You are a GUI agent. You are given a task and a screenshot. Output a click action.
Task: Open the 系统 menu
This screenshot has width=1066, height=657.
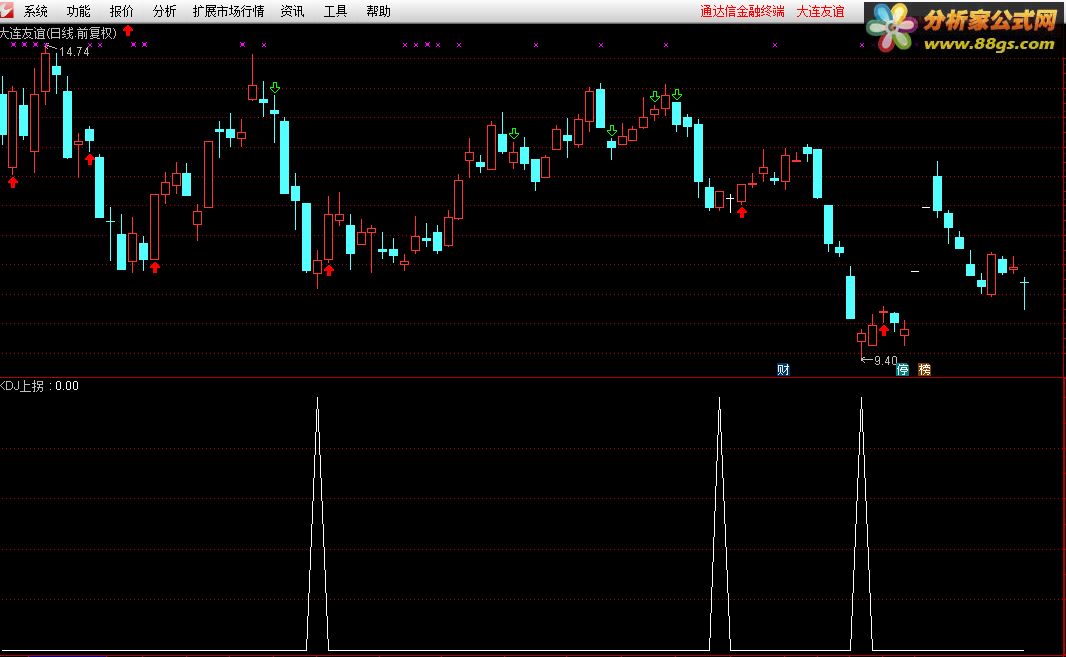tap(35, 11)
